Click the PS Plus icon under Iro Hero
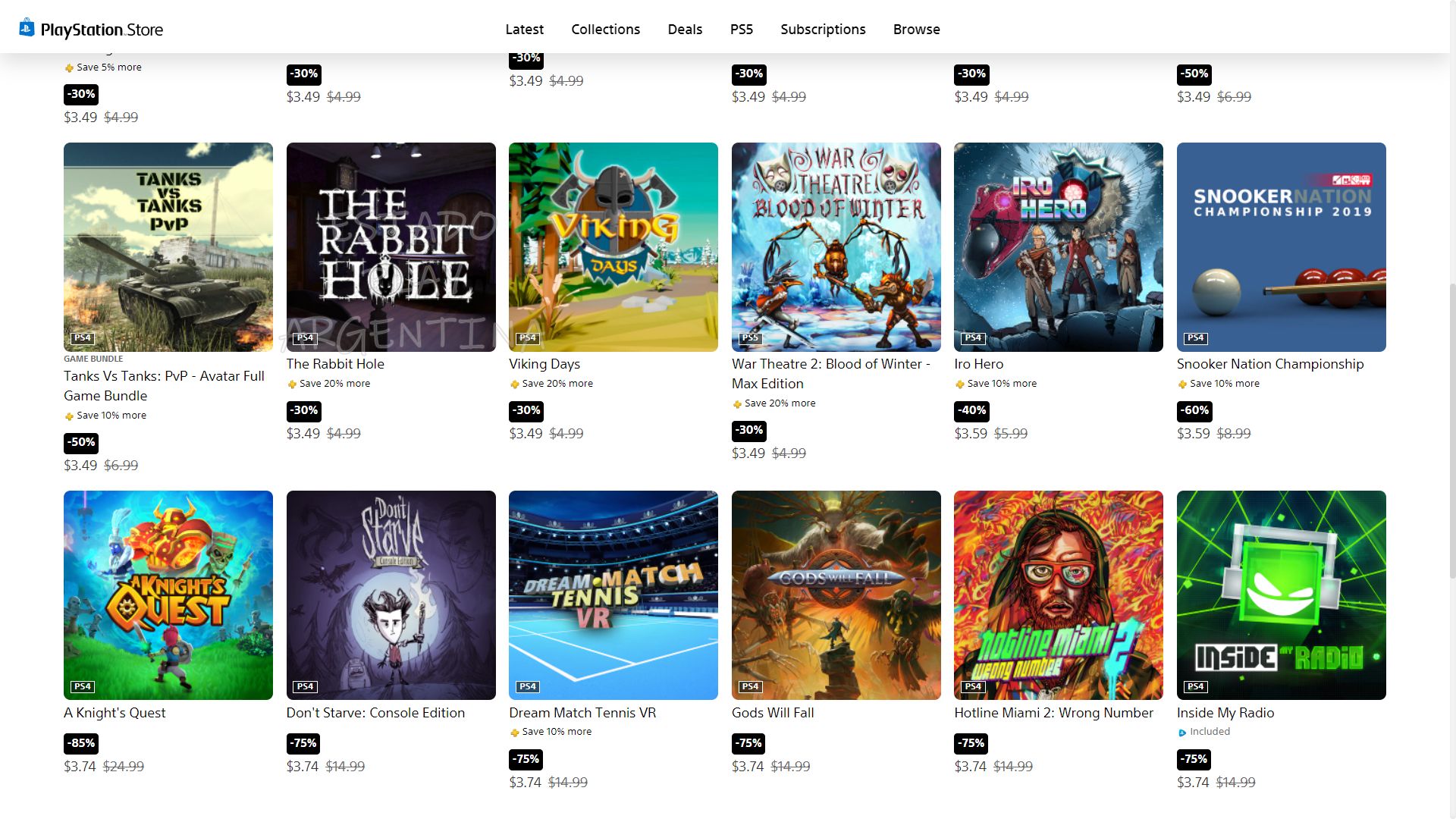1456x819 pixels. [x=959, y=384]
